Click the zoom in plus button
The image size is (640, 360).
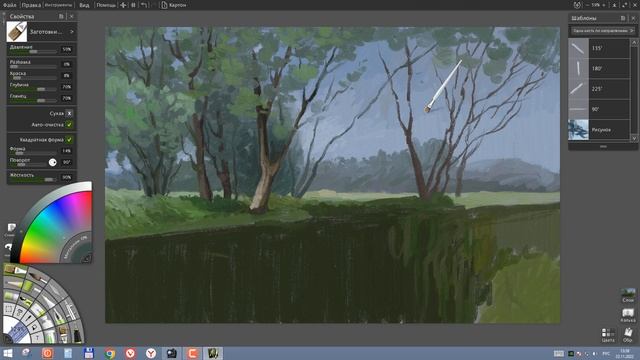604,5
